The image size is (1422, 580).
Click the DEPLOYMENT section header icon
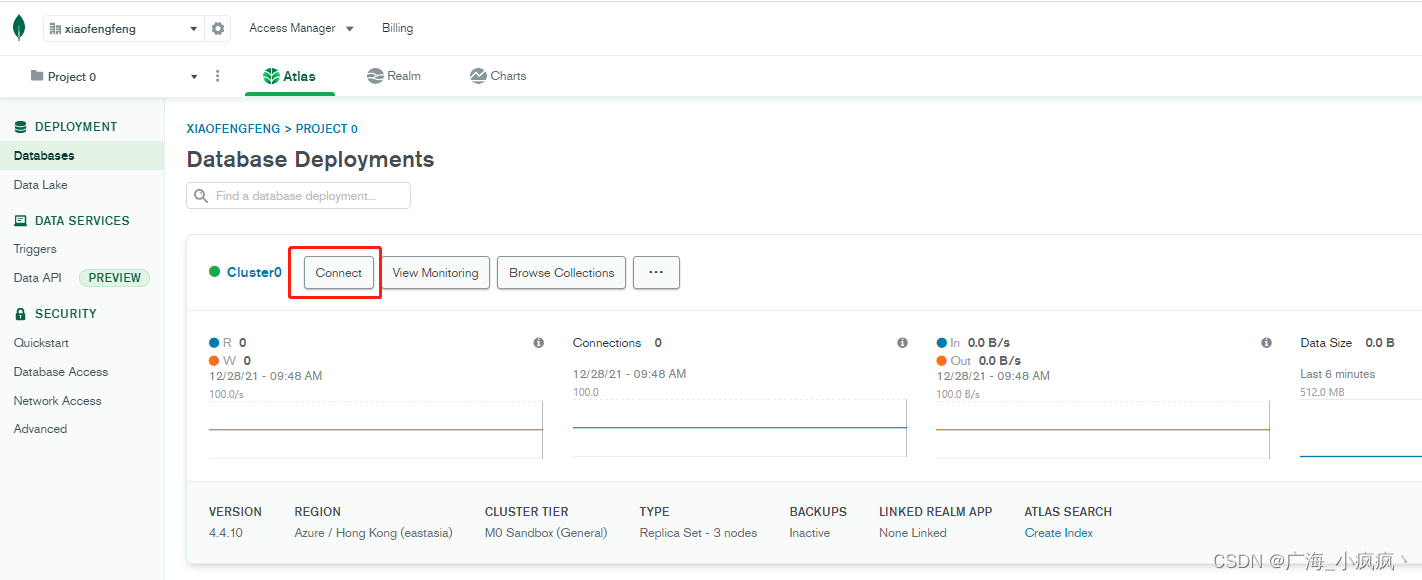pyautogui.click(x=21, y=127)
